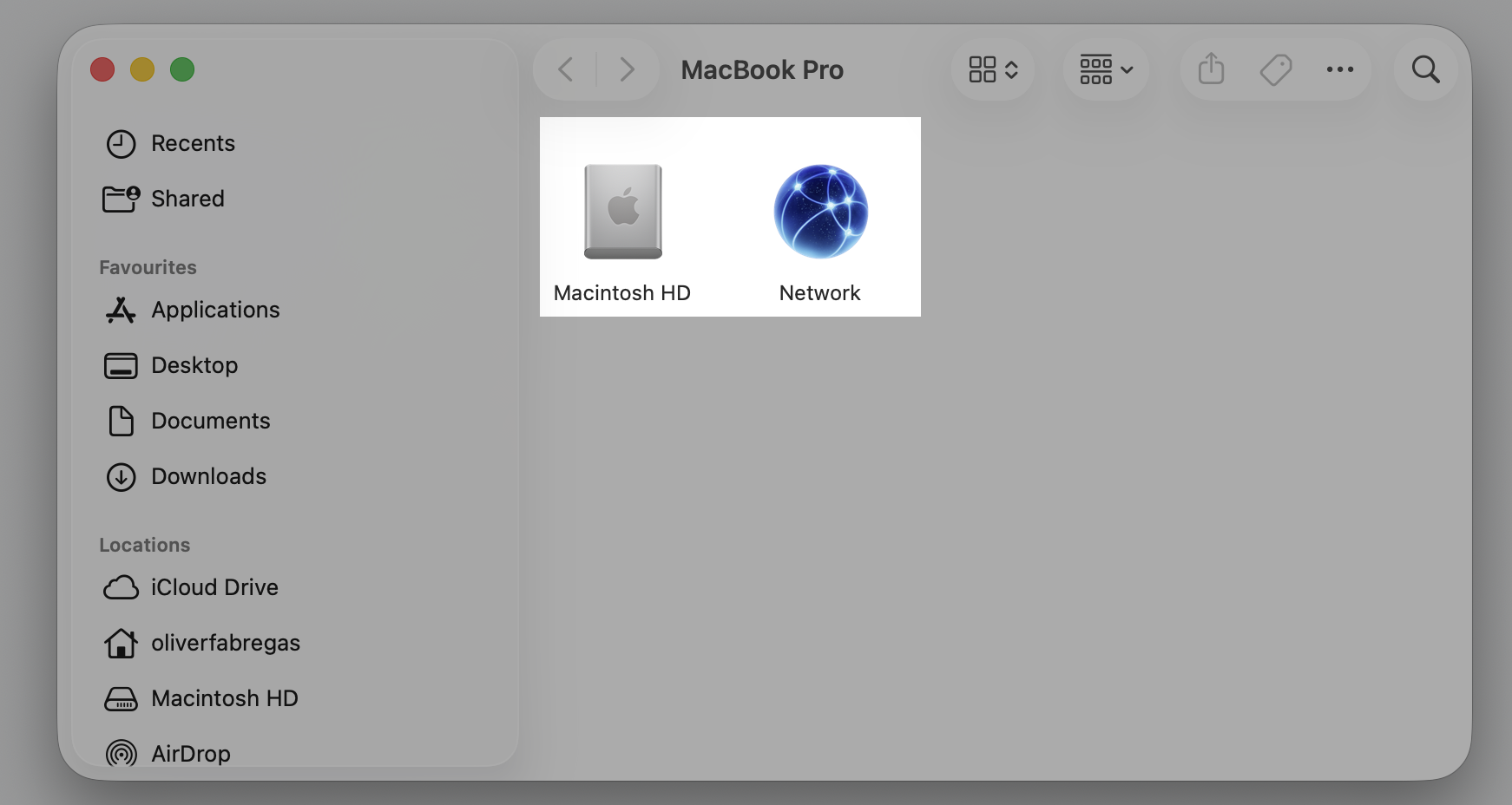Click the Locations section header
Screen dimensions: 1512x805
[144, 545]
